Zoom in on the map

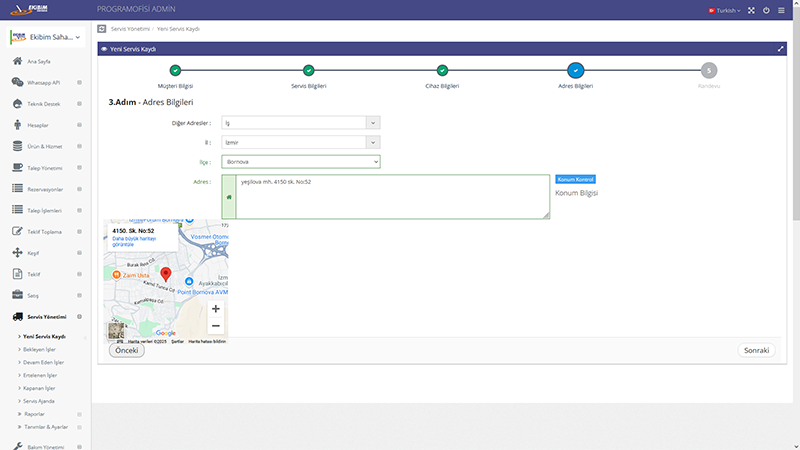pyautogui.click(x=215, y=309)
